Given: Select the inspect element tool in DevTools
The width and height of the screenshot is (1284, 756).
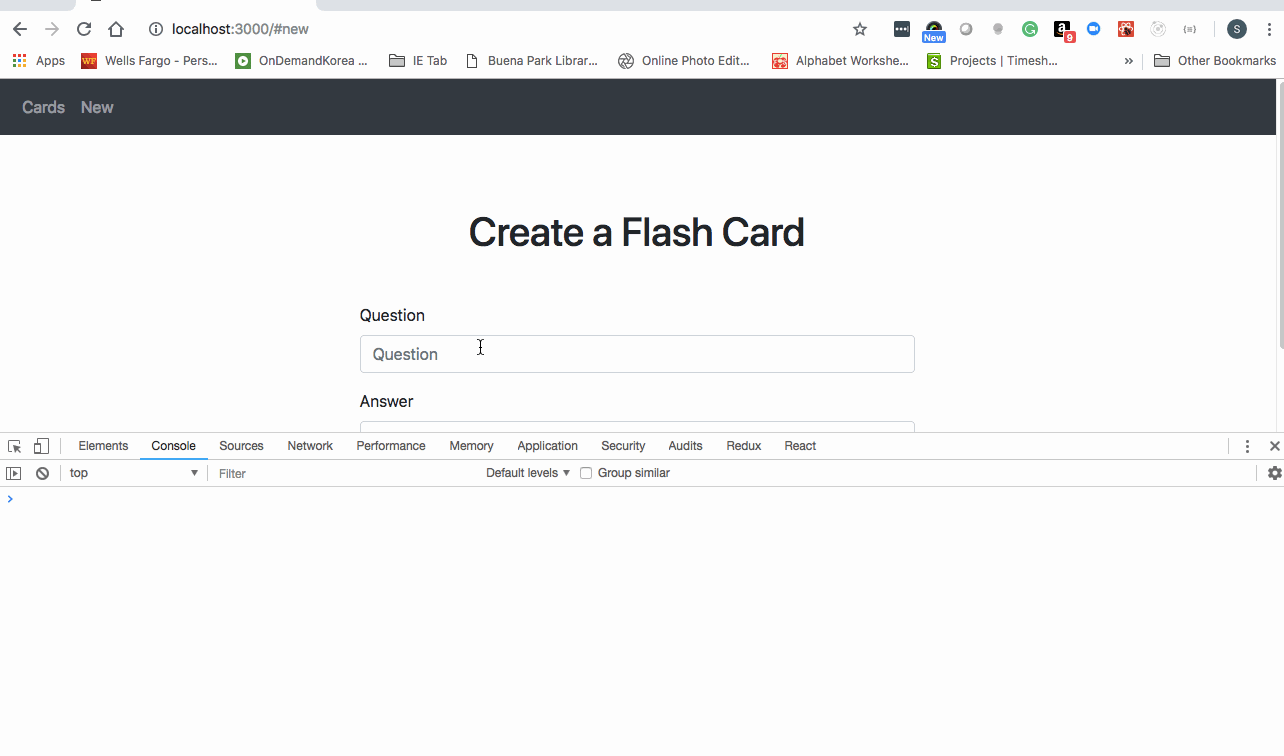Looking at the screenshot, I should (13, 445).
